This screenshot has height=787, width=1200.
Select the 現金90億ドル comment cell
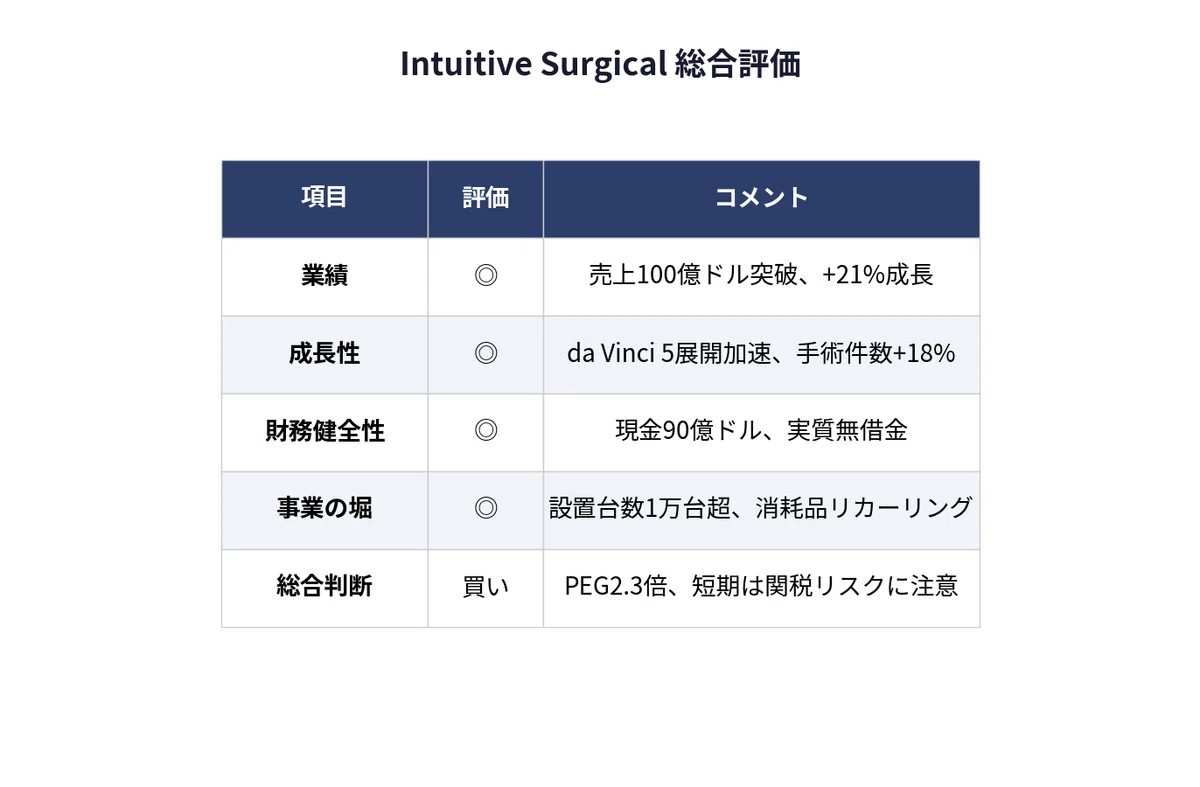(761, 432)
